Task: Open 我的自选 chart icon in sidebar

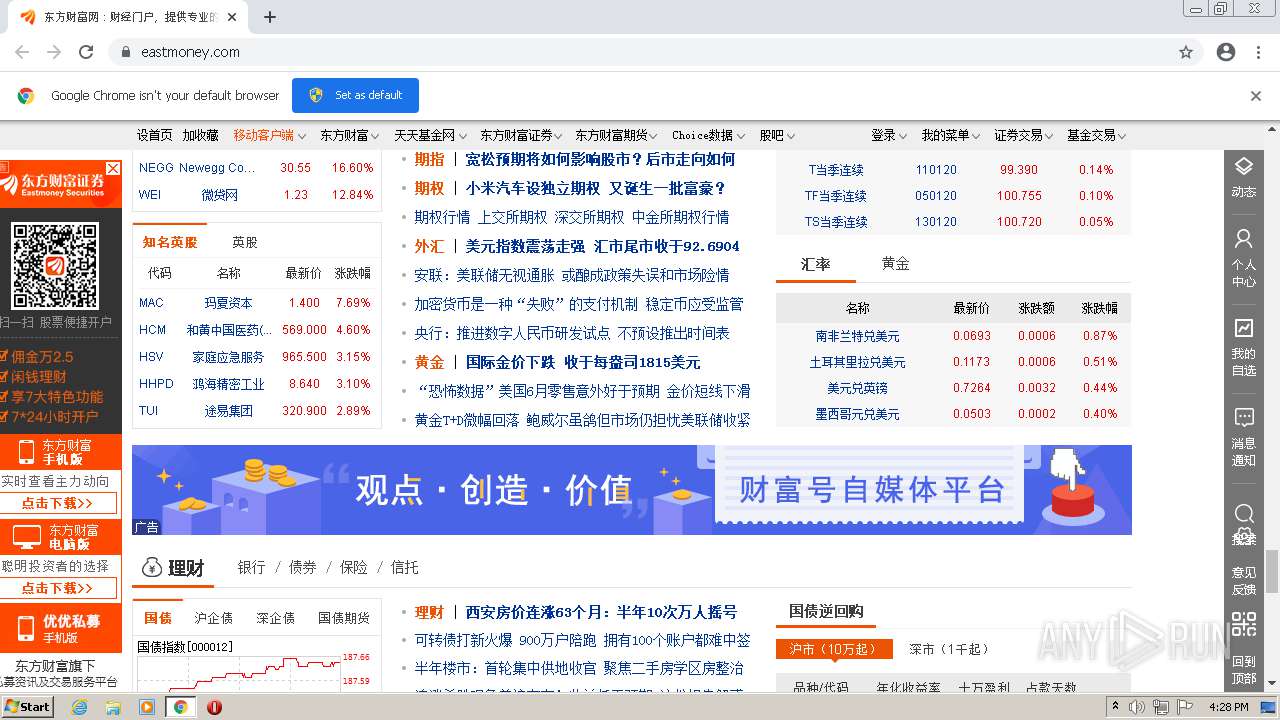Action: point(1243,328)
